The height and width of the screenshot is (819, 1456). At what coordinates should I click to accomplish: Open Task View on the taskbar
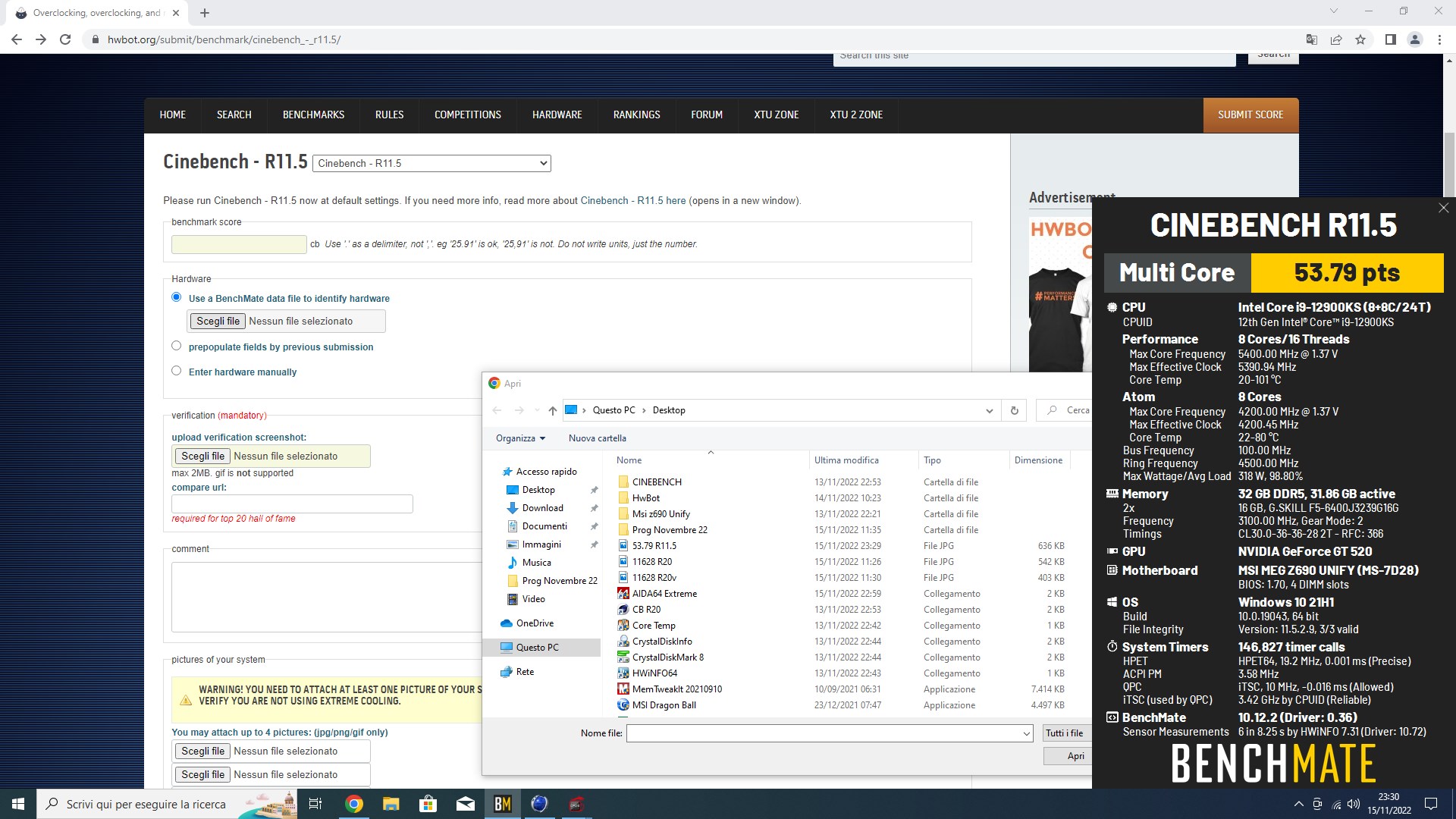tap(315, 804)
